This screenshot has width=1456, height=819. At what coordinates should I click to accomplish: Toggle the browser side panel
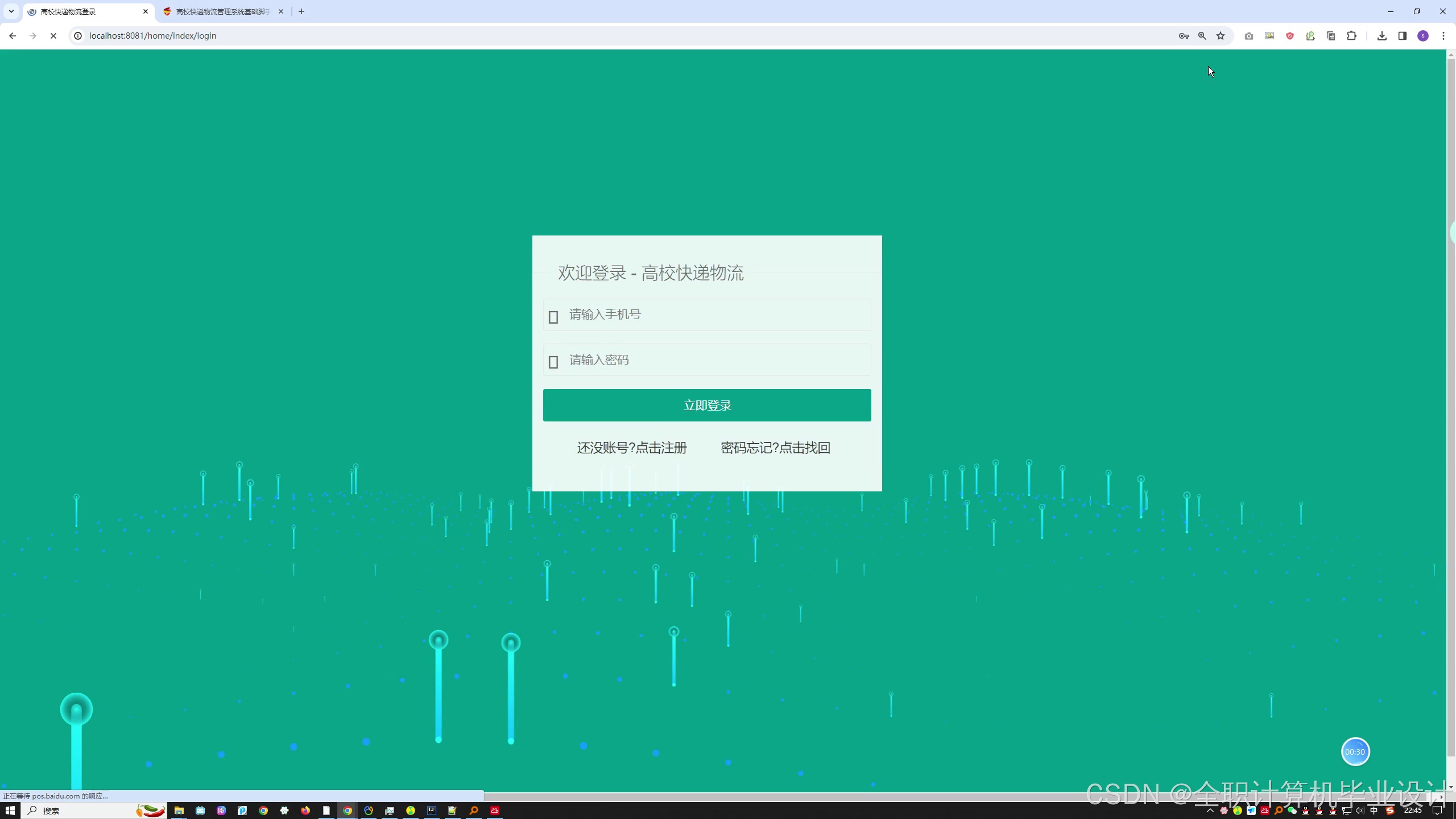1402,36
